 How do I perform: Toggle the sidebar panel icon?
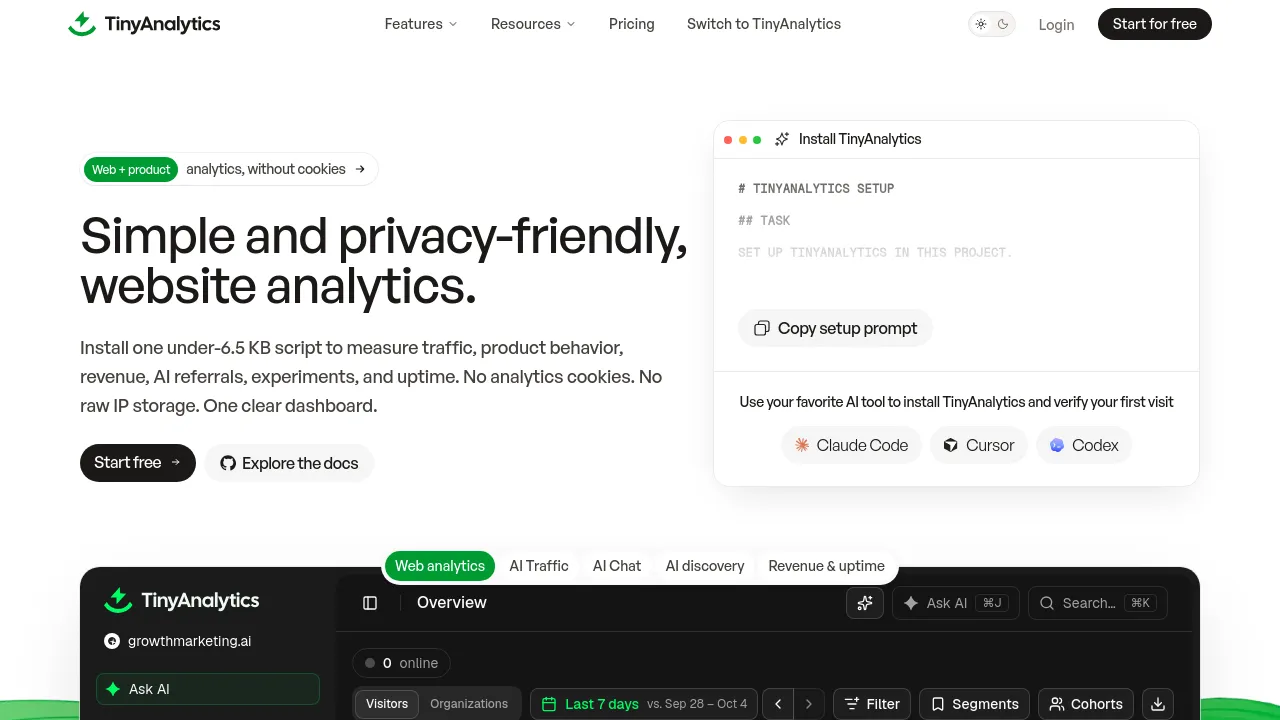coord(370,603)
